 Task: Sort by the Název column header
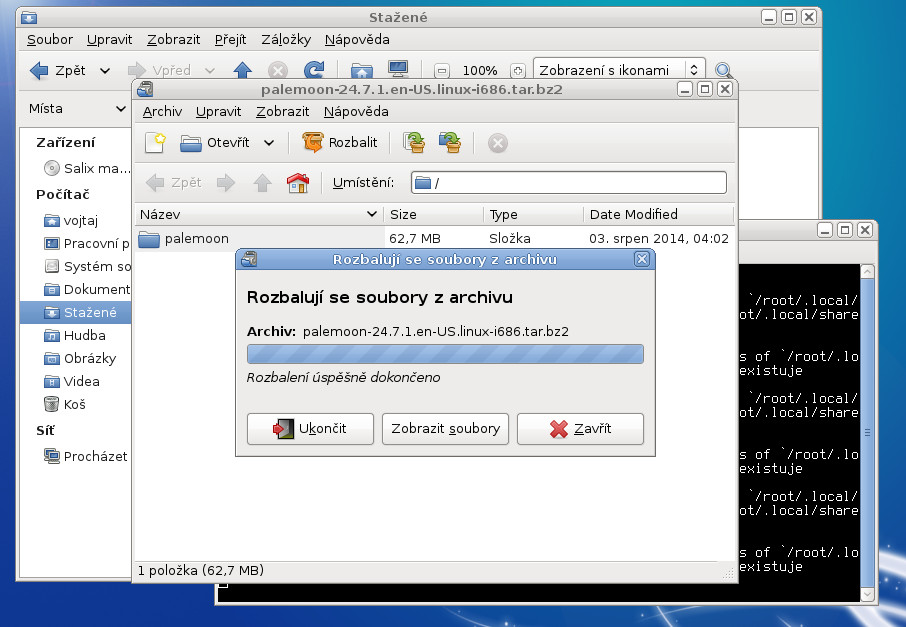click(259, 214)
